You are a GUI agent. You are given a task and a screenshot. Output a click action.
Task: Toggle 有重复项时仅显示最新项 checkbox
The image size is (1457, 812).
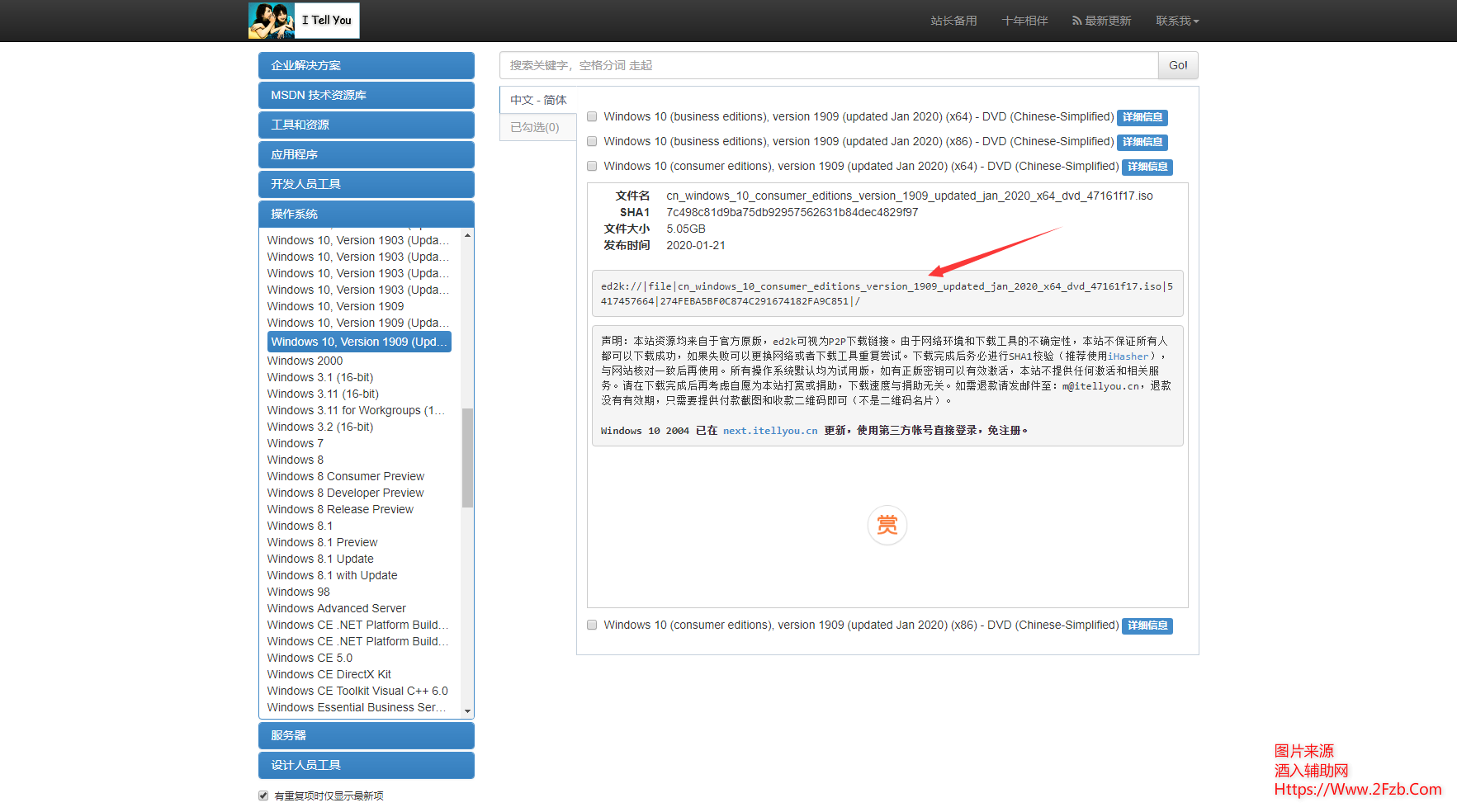pyautogui.click(x=263, y=795)
